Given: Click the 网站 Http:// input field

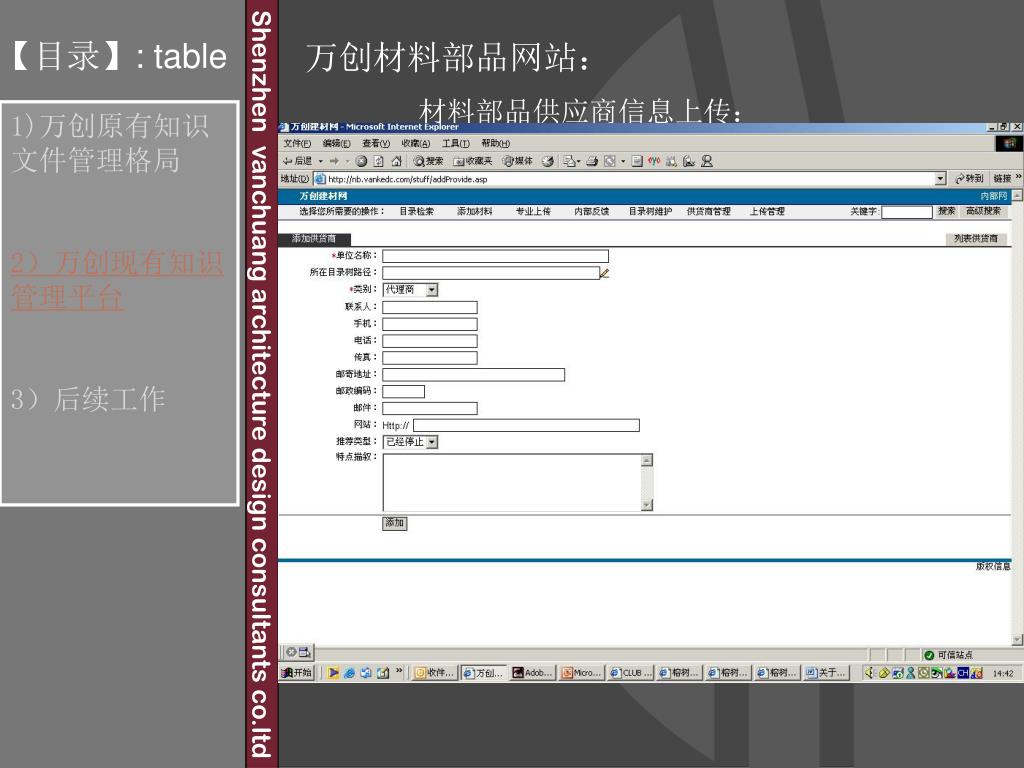Looking at the screenshot, I should 526,425.
